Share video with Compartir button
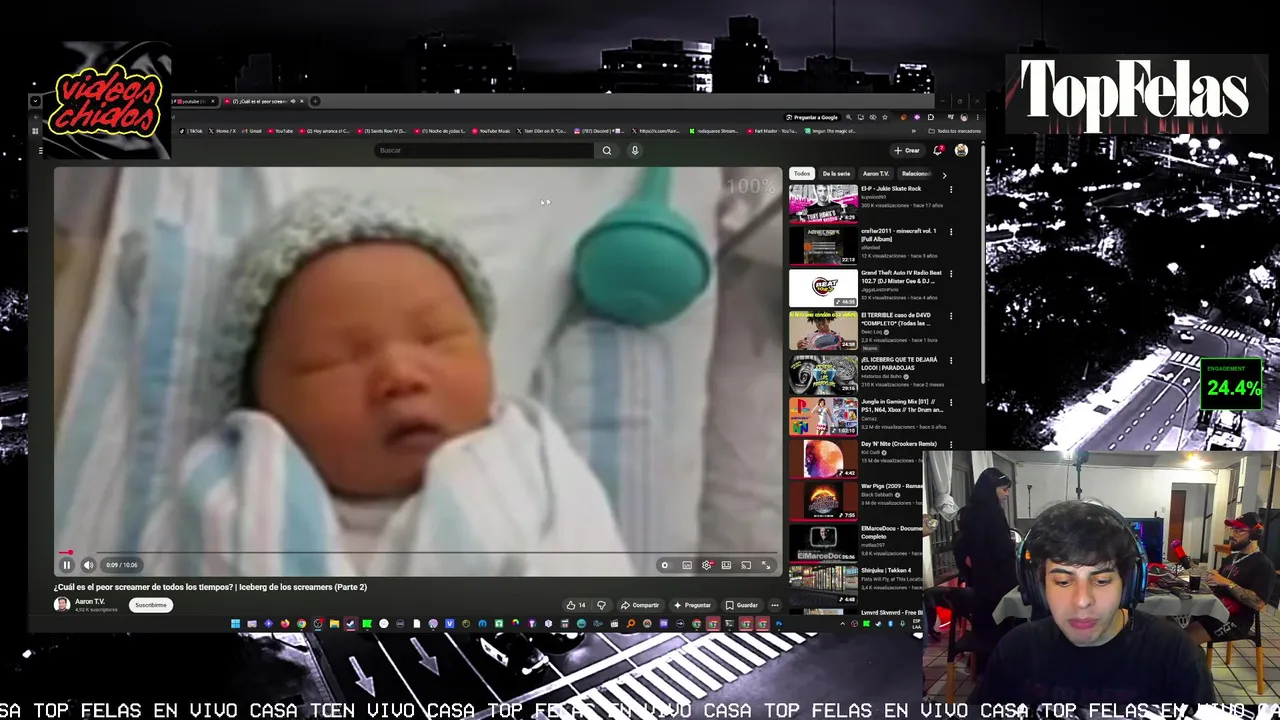The image size is (1280, 720). (x=640, y=605)
